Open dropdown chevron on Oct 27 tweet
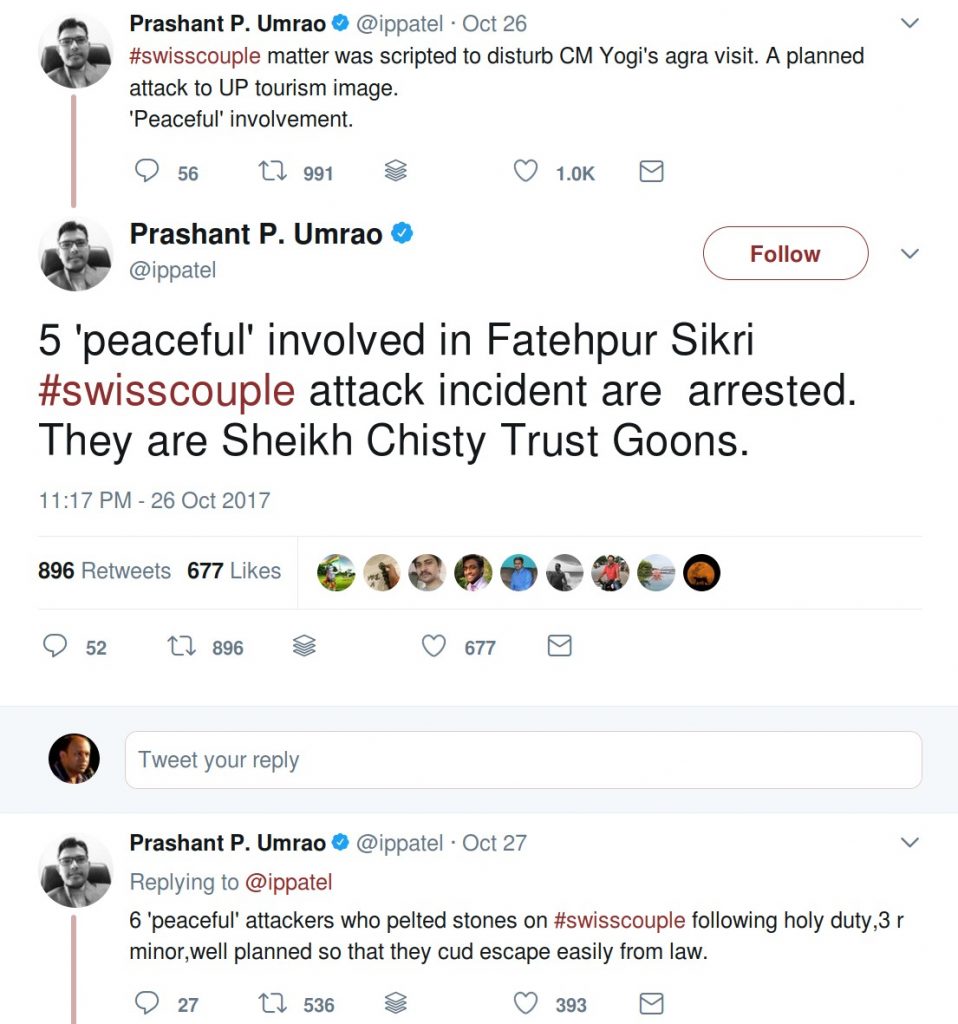958x1024 pixels. [x=909, y=843]
